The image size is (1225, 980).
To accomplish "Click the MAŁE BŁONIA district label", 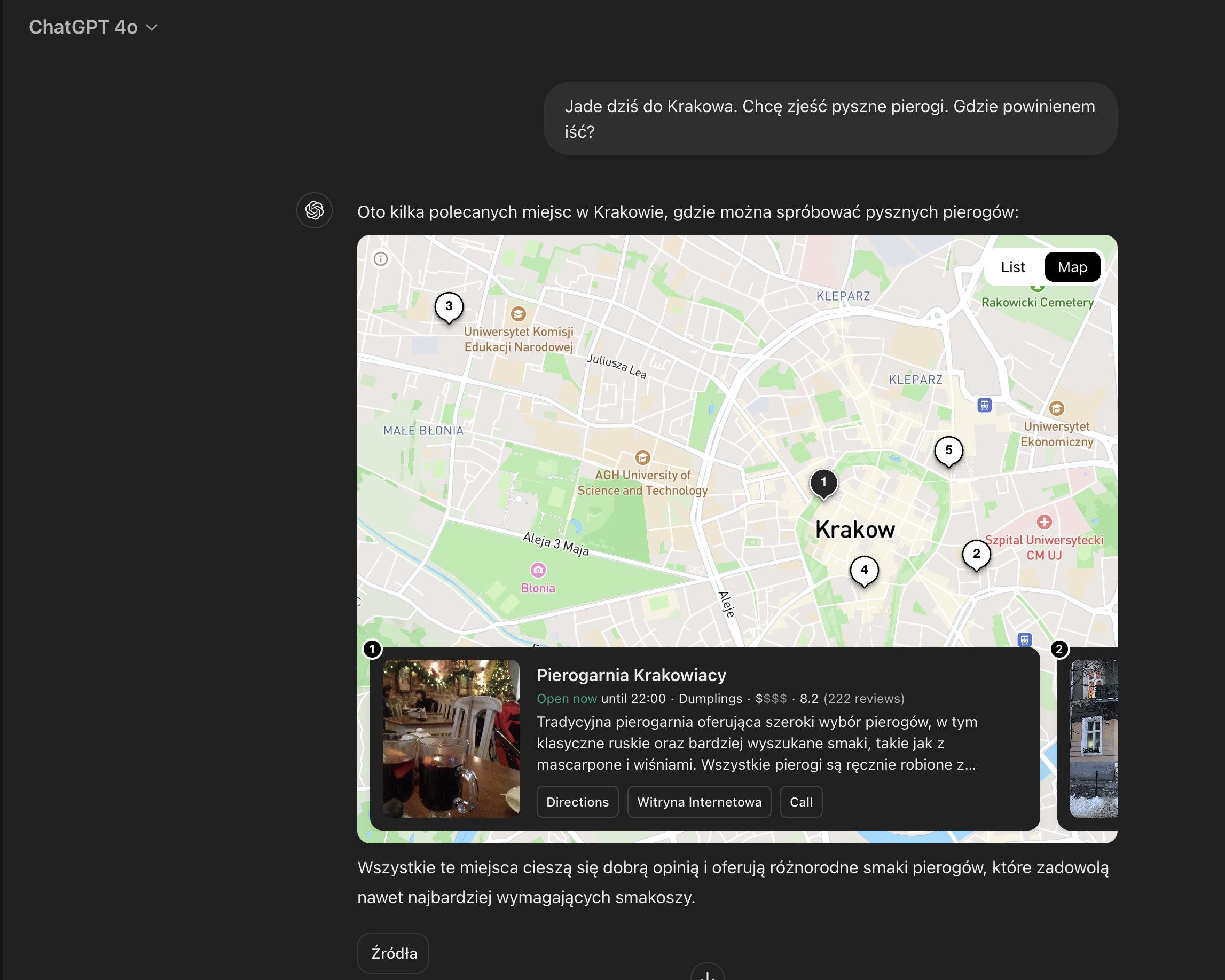I will (423, 430).
